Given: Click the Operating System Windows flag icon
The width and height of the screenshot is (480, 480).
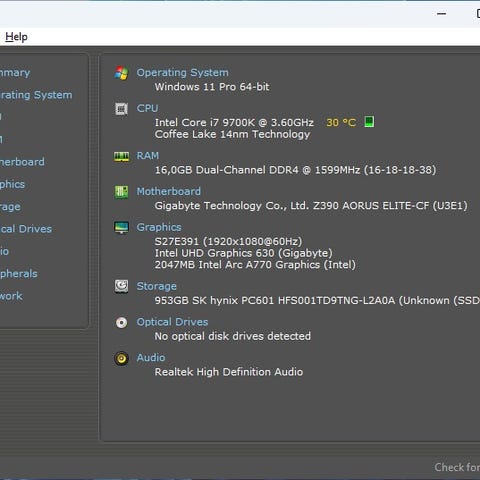Looking at the screenshot, I should [121, 73].
